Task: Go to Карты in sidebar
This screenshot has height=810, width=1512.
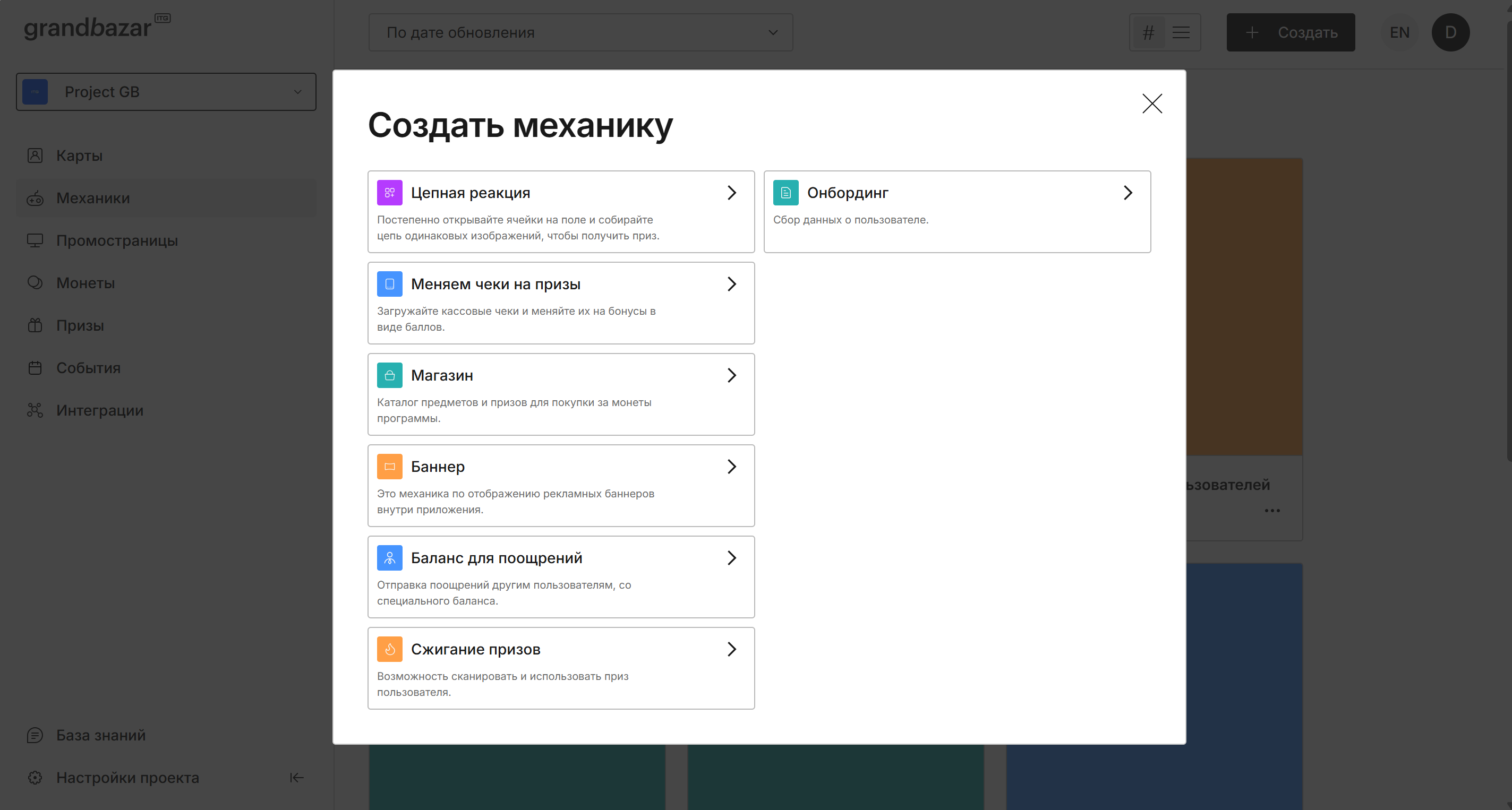Action: click(x=166, y=156)
